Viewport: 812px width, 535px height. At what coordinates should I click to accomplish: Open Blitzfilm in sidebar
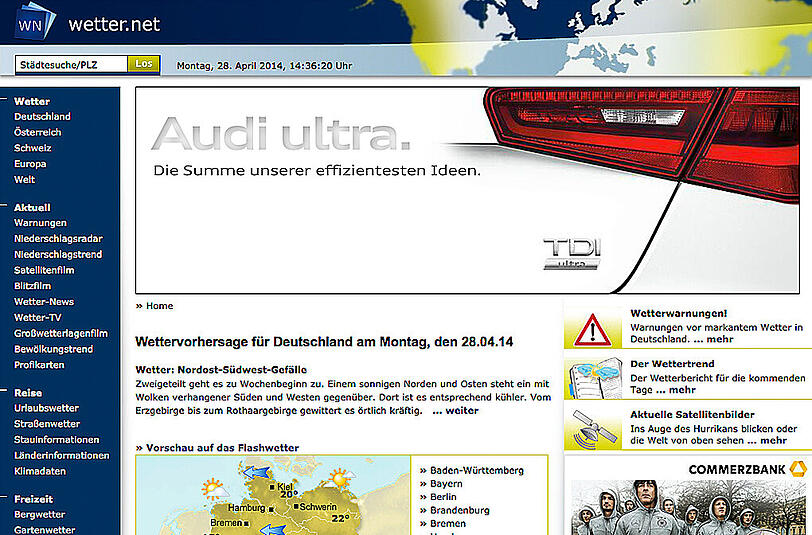[33, 285]
